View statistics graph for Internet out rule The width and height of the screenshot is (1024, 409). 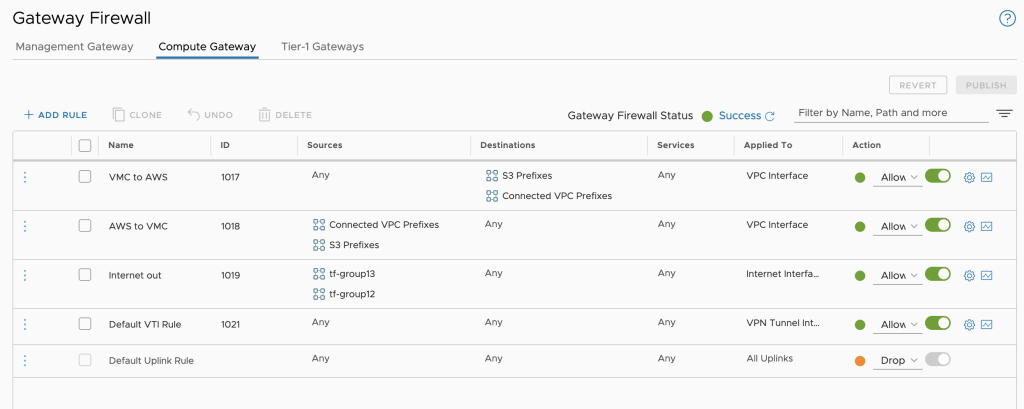tap(987, 276)
